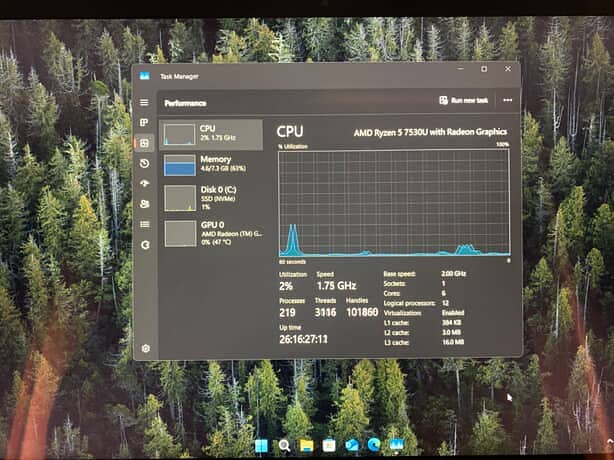Screen dimensions: 614x460
Task: Click the Performance page heading
Action: pos(185,103)
